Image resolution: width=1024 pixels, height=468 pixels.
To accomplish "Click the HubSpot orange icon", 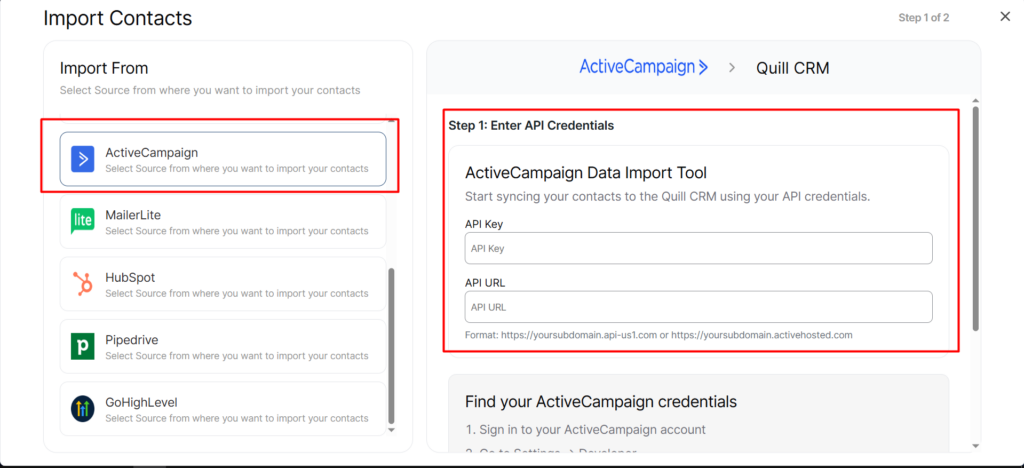I will tap(83, 284).
